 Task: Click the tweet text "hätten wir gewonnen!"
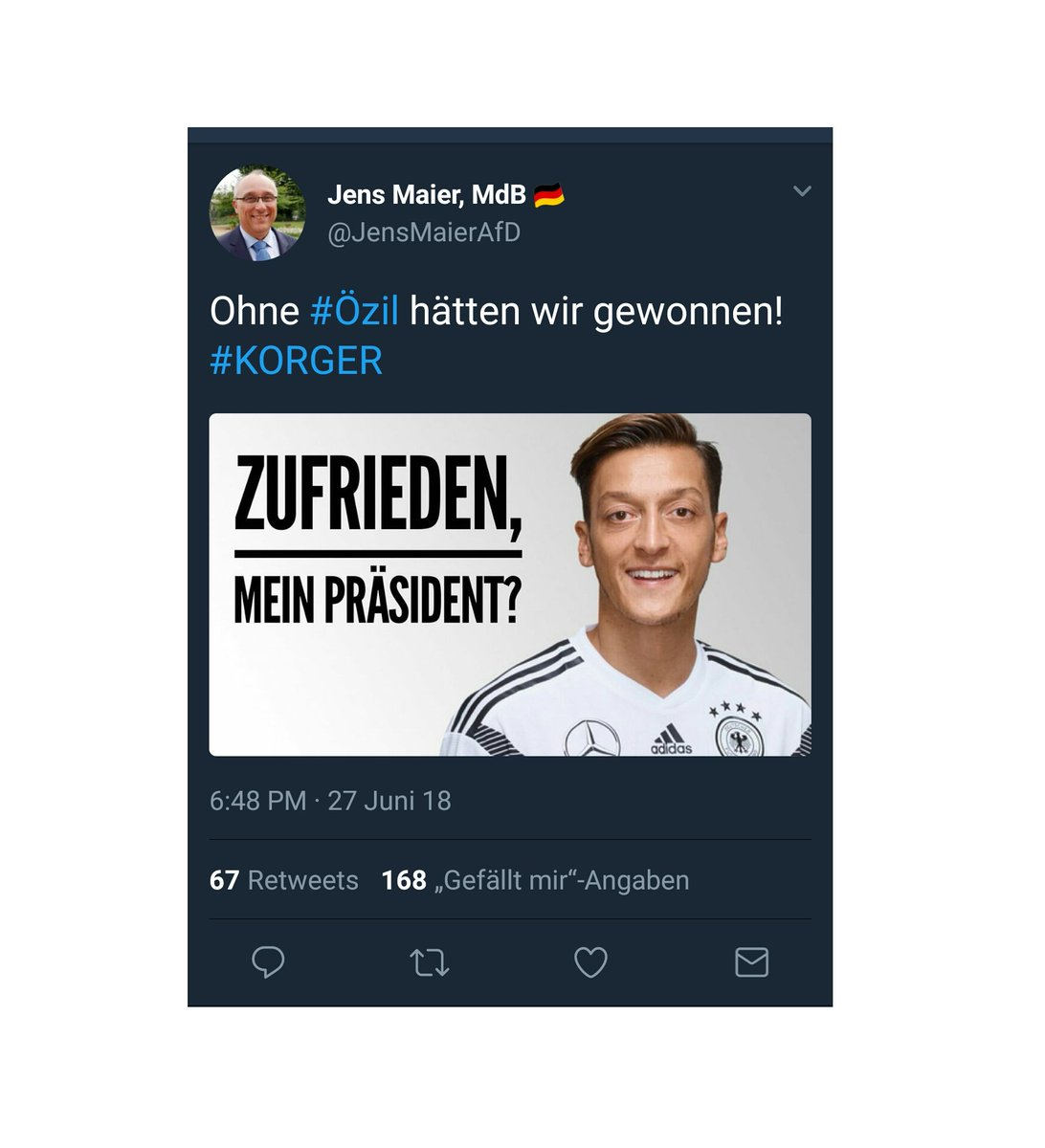pos(596,311)
